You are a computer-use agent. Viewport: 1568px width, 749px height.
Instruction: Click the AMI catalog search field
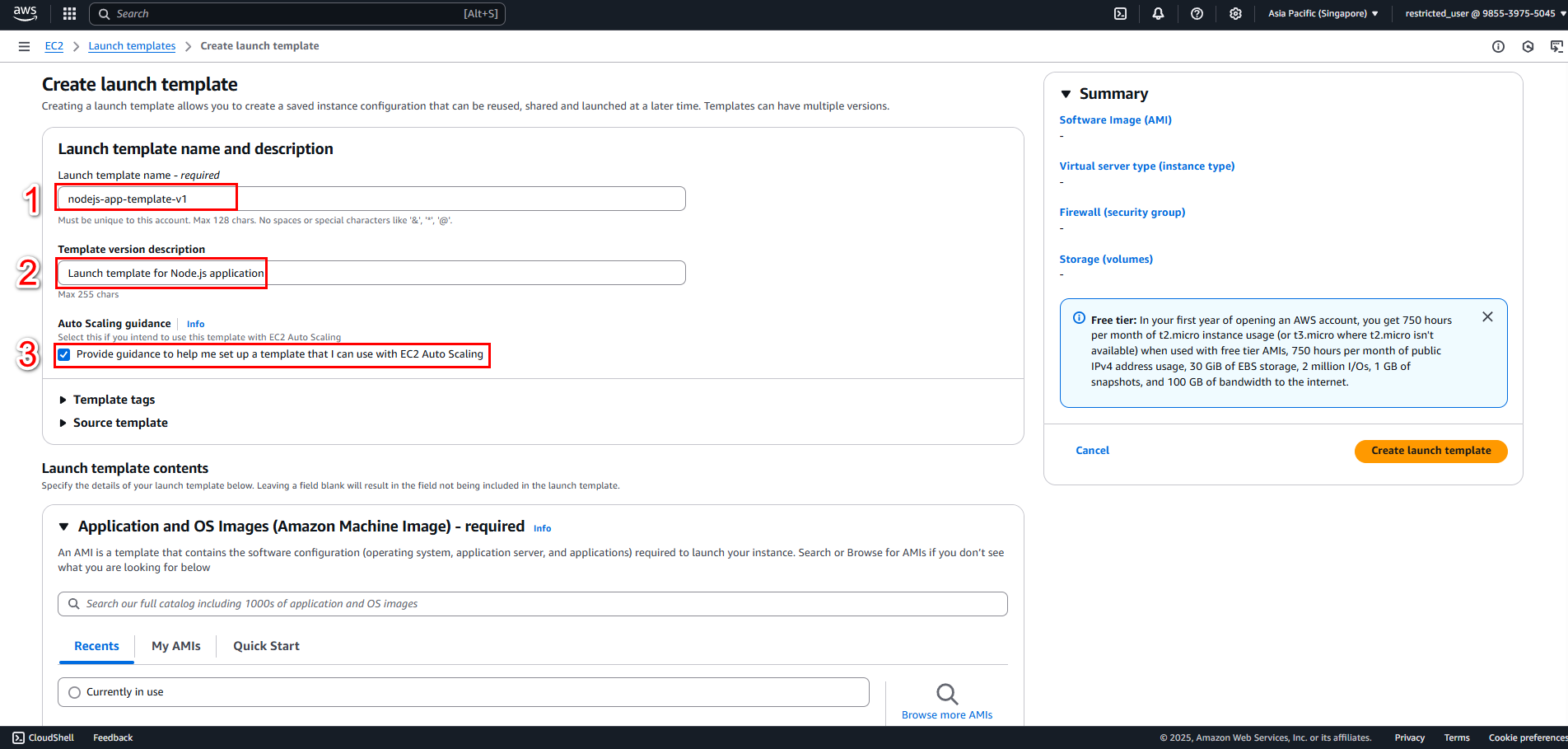(x=533, y=604)
